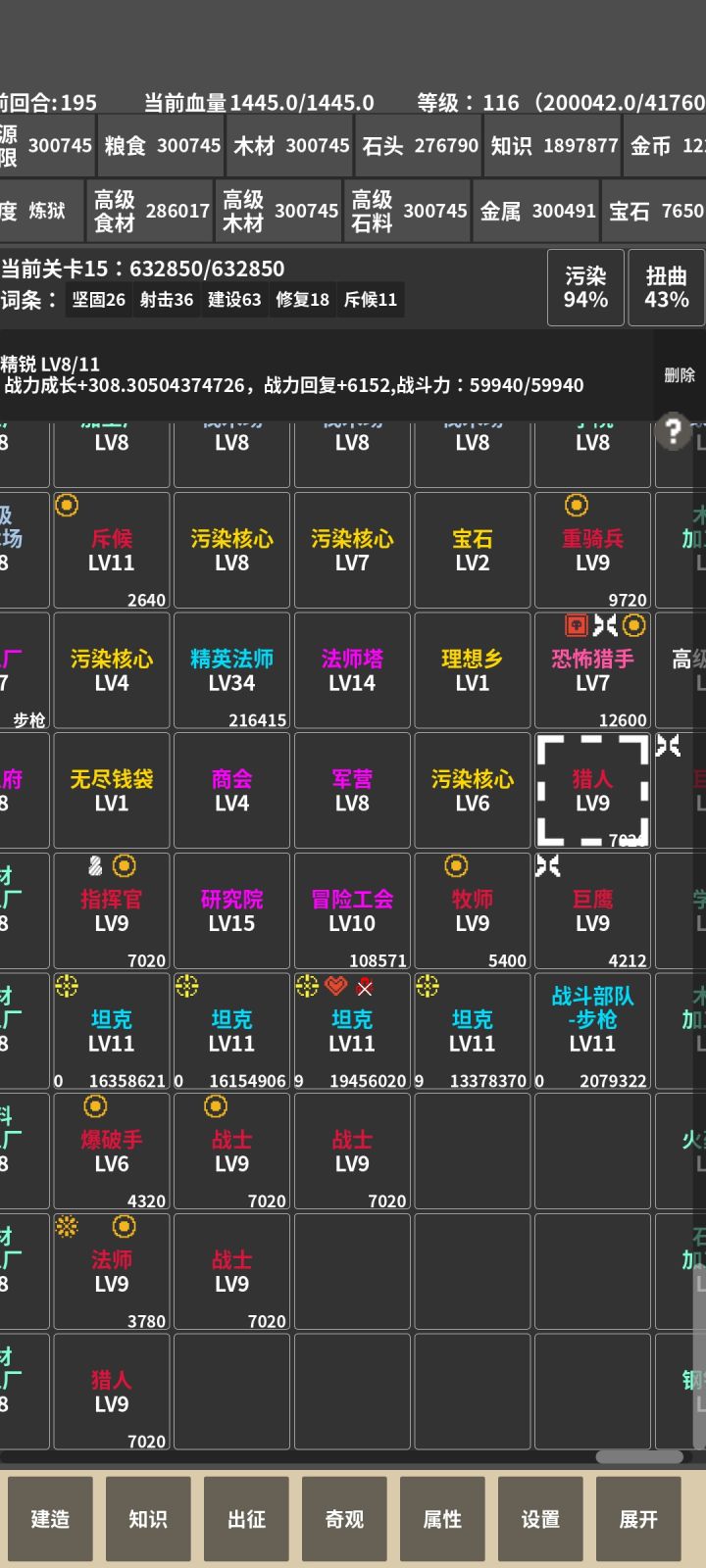
Task: Click the crossed-blades icon on 恐怖猎手 tile
Action: click(x=605, y=625)
